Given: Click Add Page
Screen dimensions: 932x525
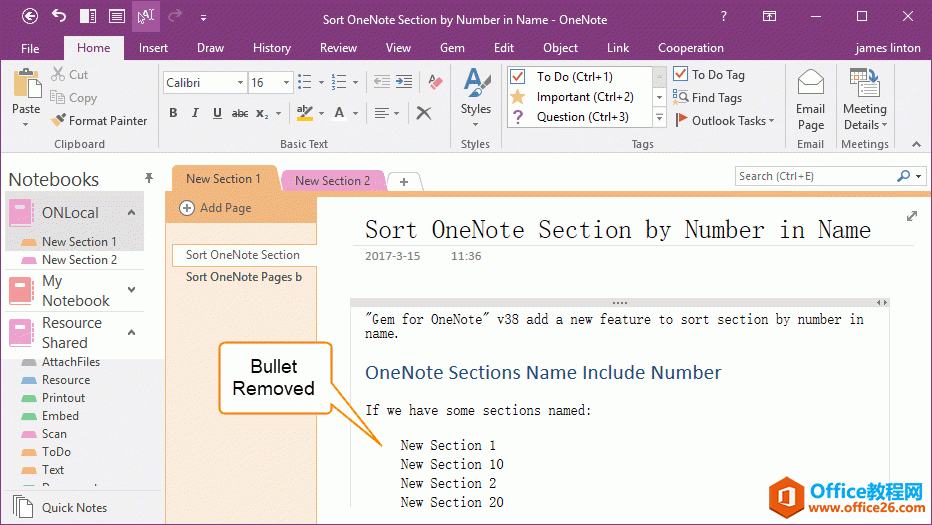Looking at the screenshot, I should [216, 208].
